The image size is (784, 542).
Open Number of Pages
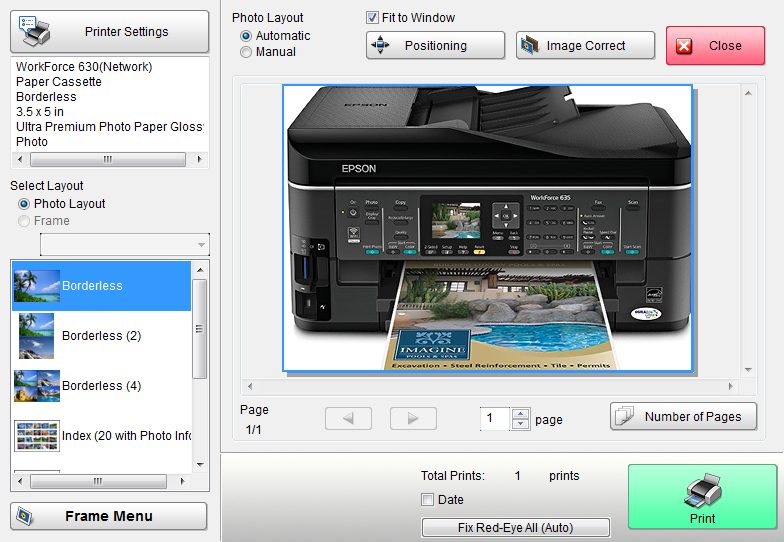click(684, 416)
